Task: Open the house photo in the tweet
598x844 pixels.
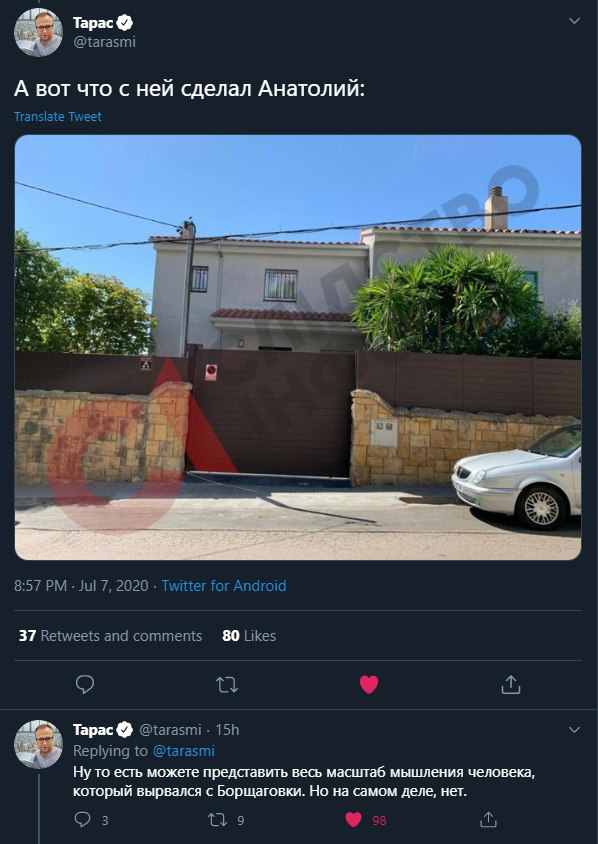Action: pyautogui.click(x=298, y=347)
